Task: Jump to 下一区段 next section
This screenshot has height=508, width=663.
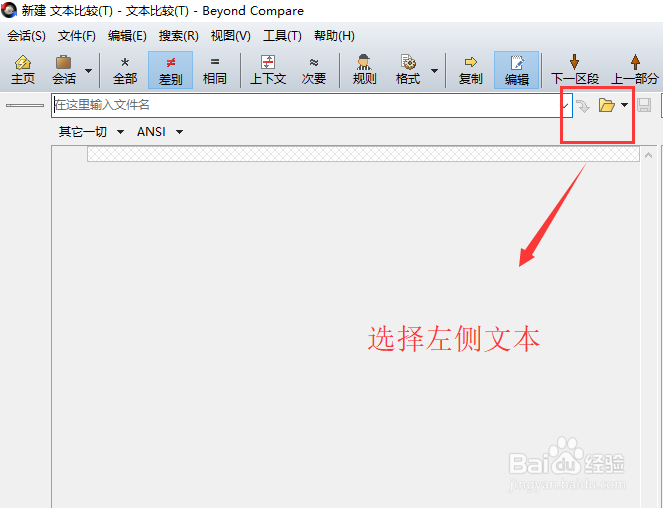Action: pyautogui.click(x=575, y=70)
